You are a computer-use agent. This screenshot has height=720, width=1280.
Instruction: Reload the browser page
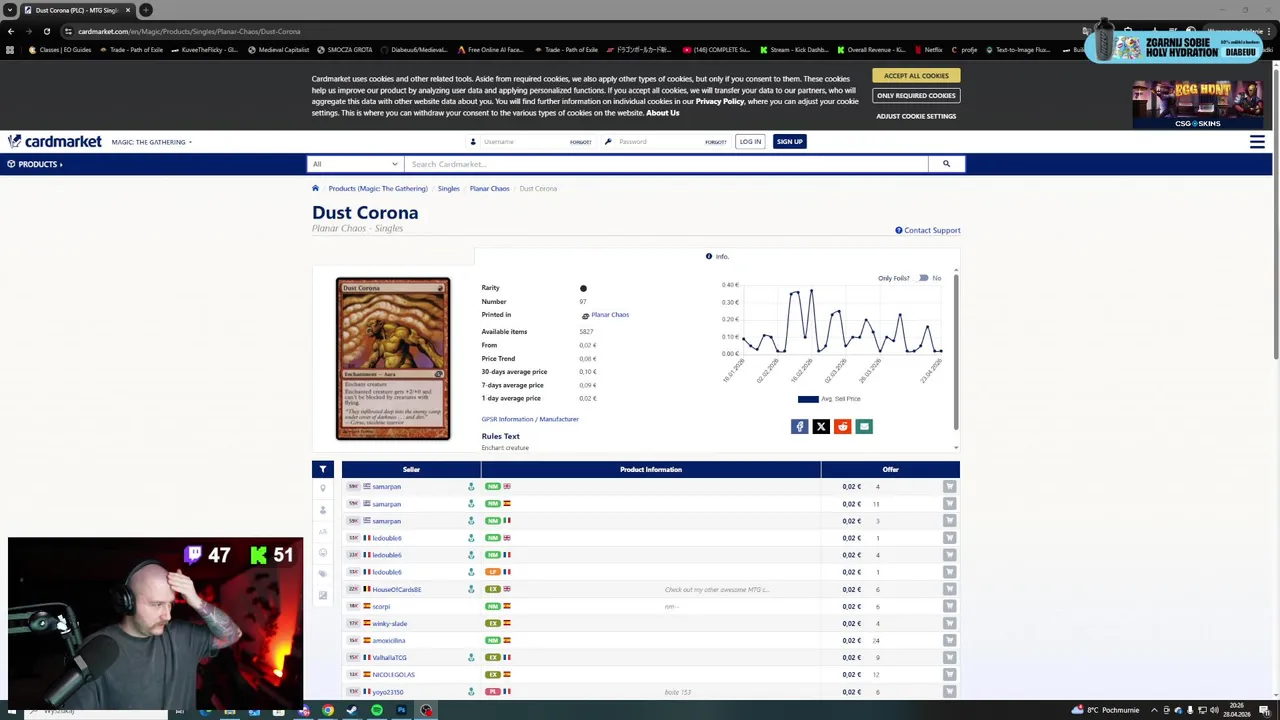pos(46,31)
